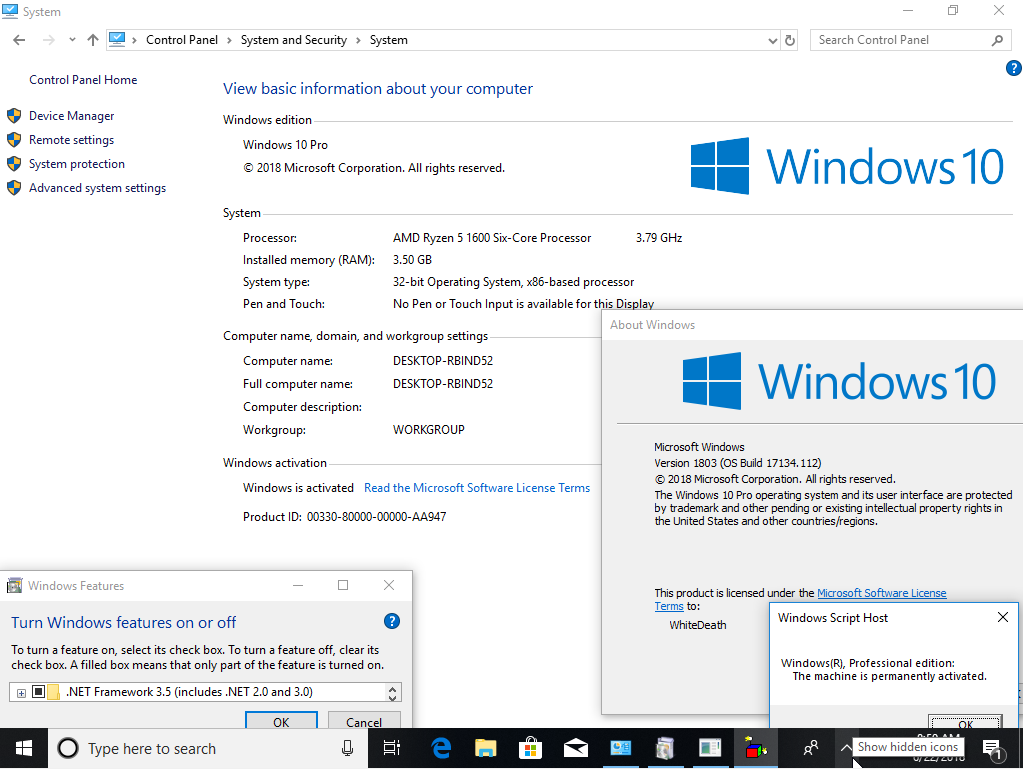Click Cancel in the Windows Features dialog
This screenshot has height=769, width=1023.
(364, 721)
